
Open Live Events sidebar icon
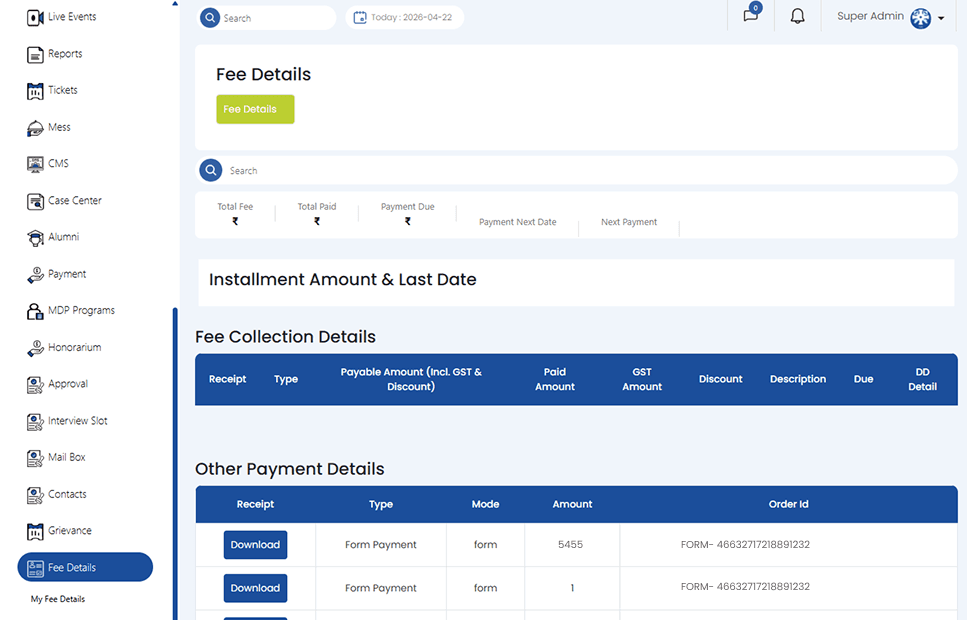(35, 18)
